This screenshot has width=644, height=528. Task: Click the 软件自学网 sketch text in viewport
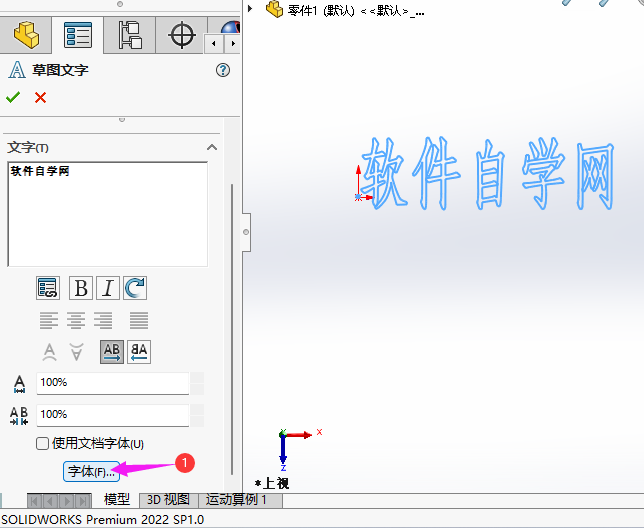pyautogui.click(x=487, y=174)
